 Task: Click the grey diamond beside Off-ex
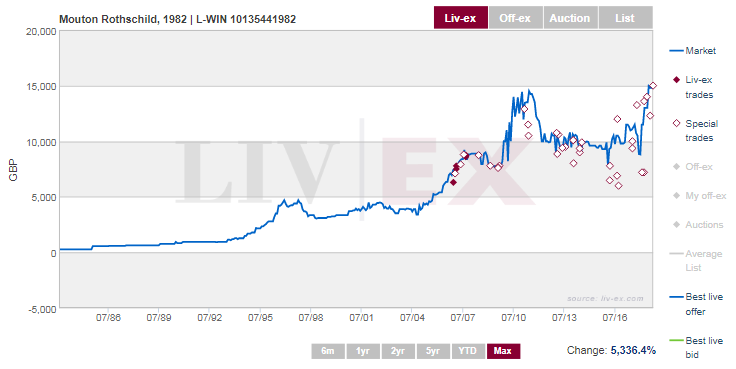pyautogui.click(x=676, y=167)
